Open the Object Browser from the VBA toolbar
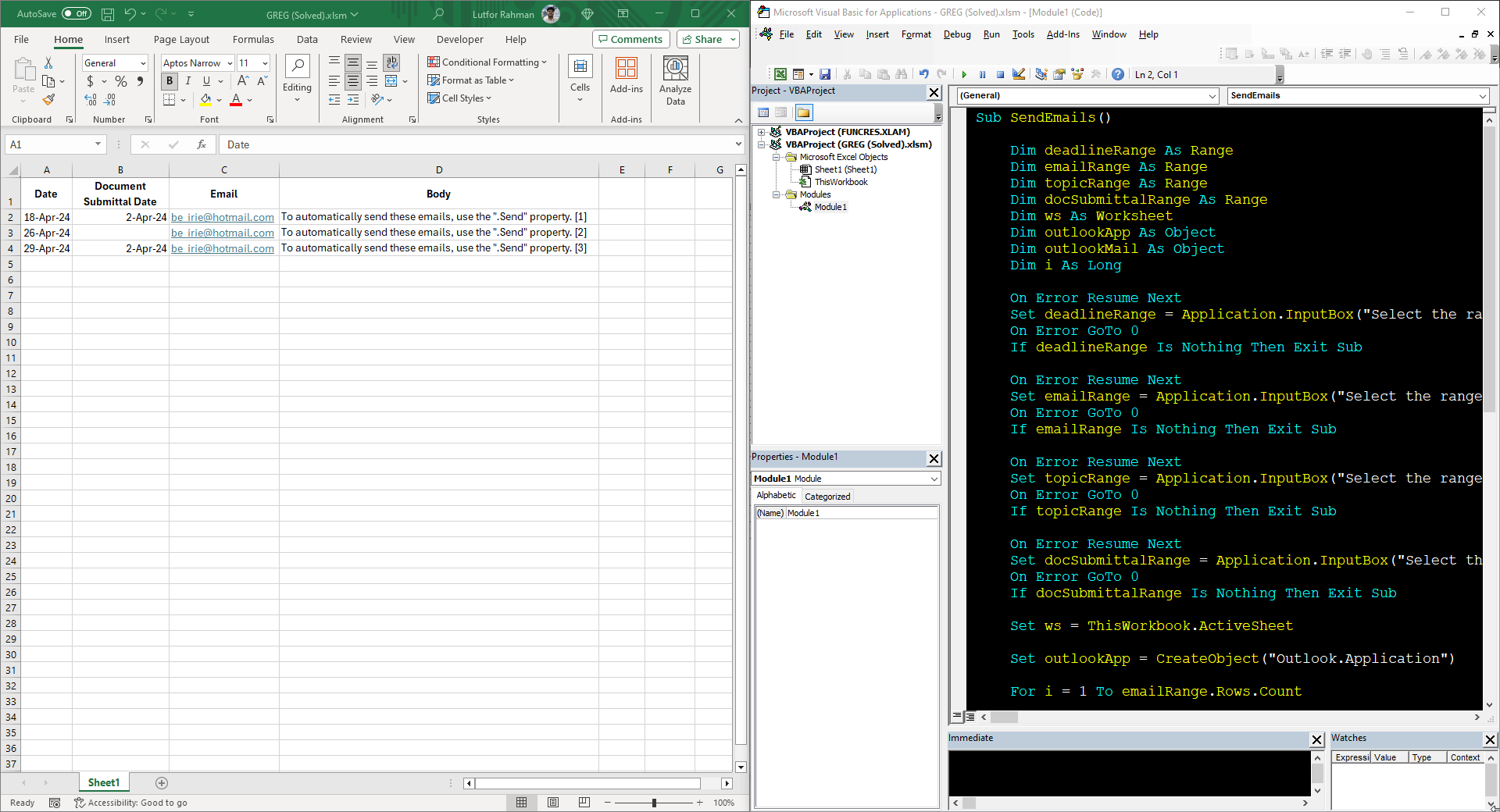 (1077, 74)
